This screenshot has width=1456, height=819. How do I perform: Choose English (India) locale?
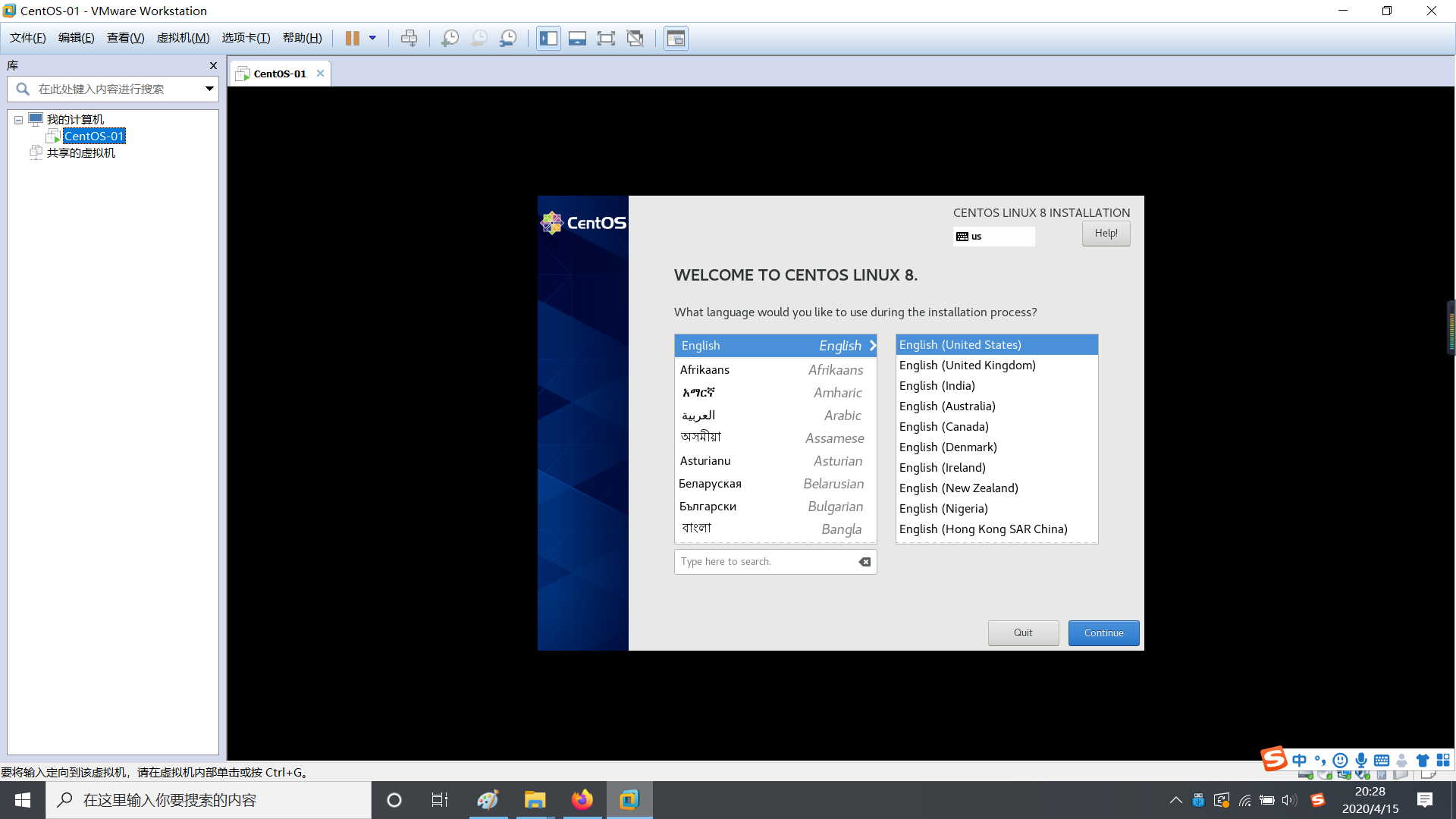pyautogui.click(x=996, y=386)
